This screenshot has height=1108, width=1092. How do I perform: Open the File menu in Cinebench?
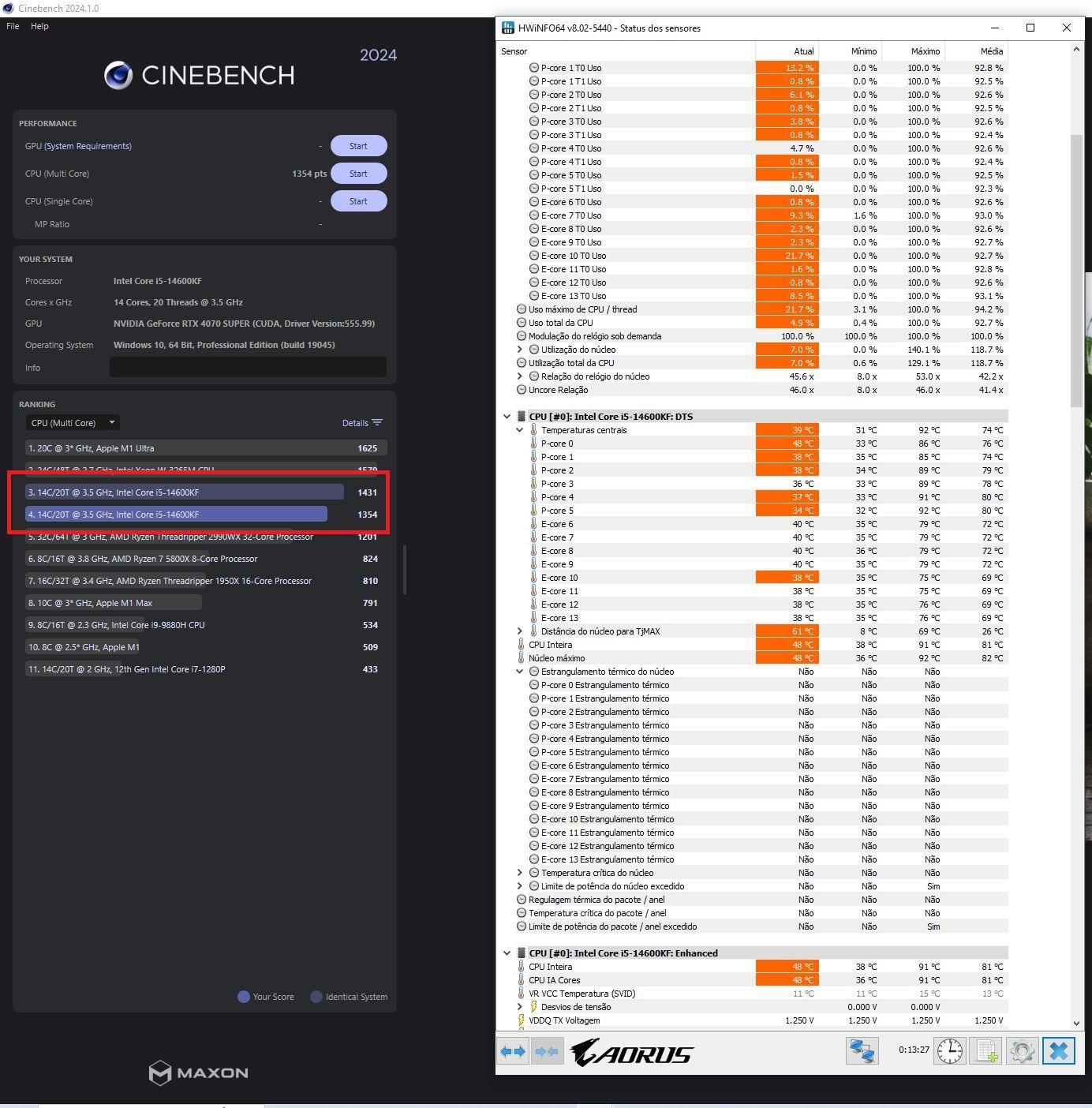(13, 26)
